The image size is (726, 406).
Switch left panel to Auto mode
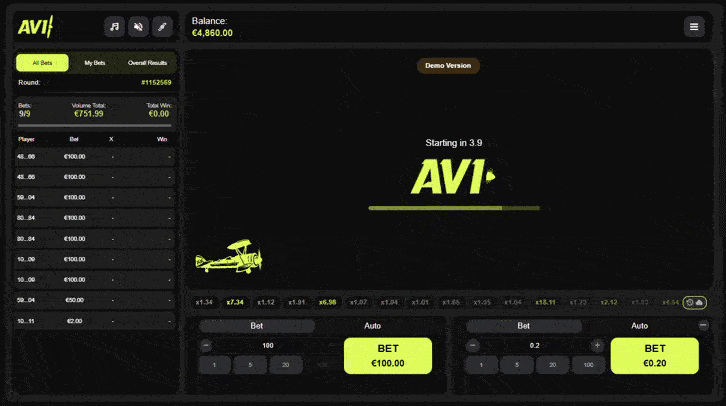coord(372,325)
